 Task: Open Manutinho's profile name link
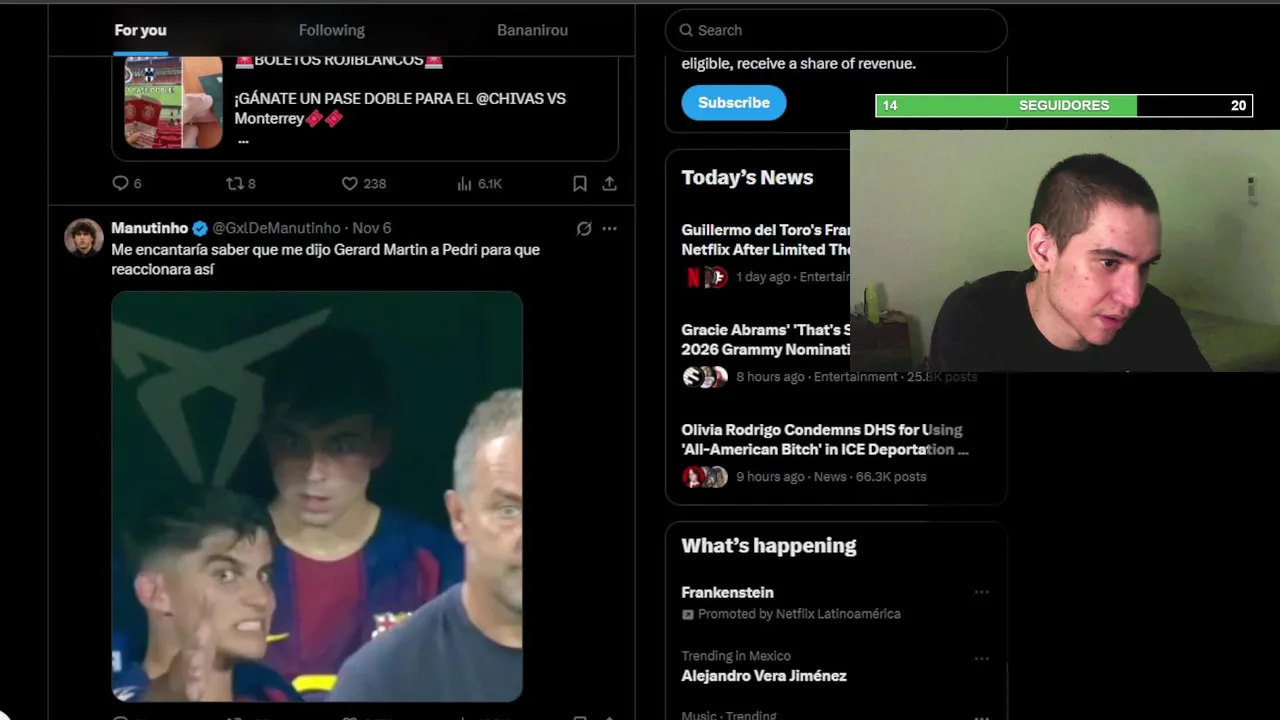[x=150, y=228]
